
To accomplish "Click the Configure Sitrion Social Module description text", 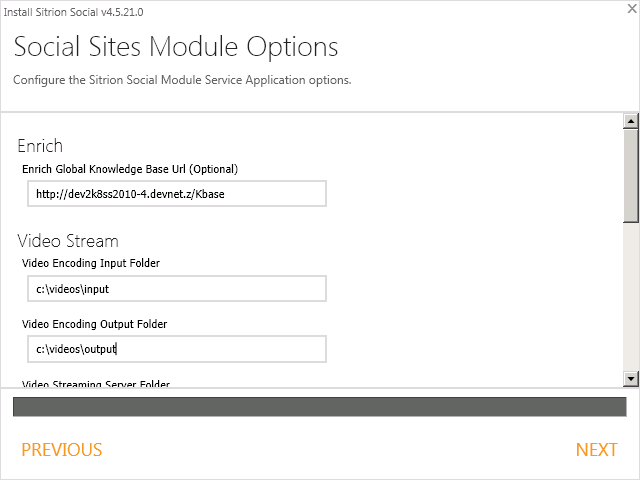I will click(182, 80).
